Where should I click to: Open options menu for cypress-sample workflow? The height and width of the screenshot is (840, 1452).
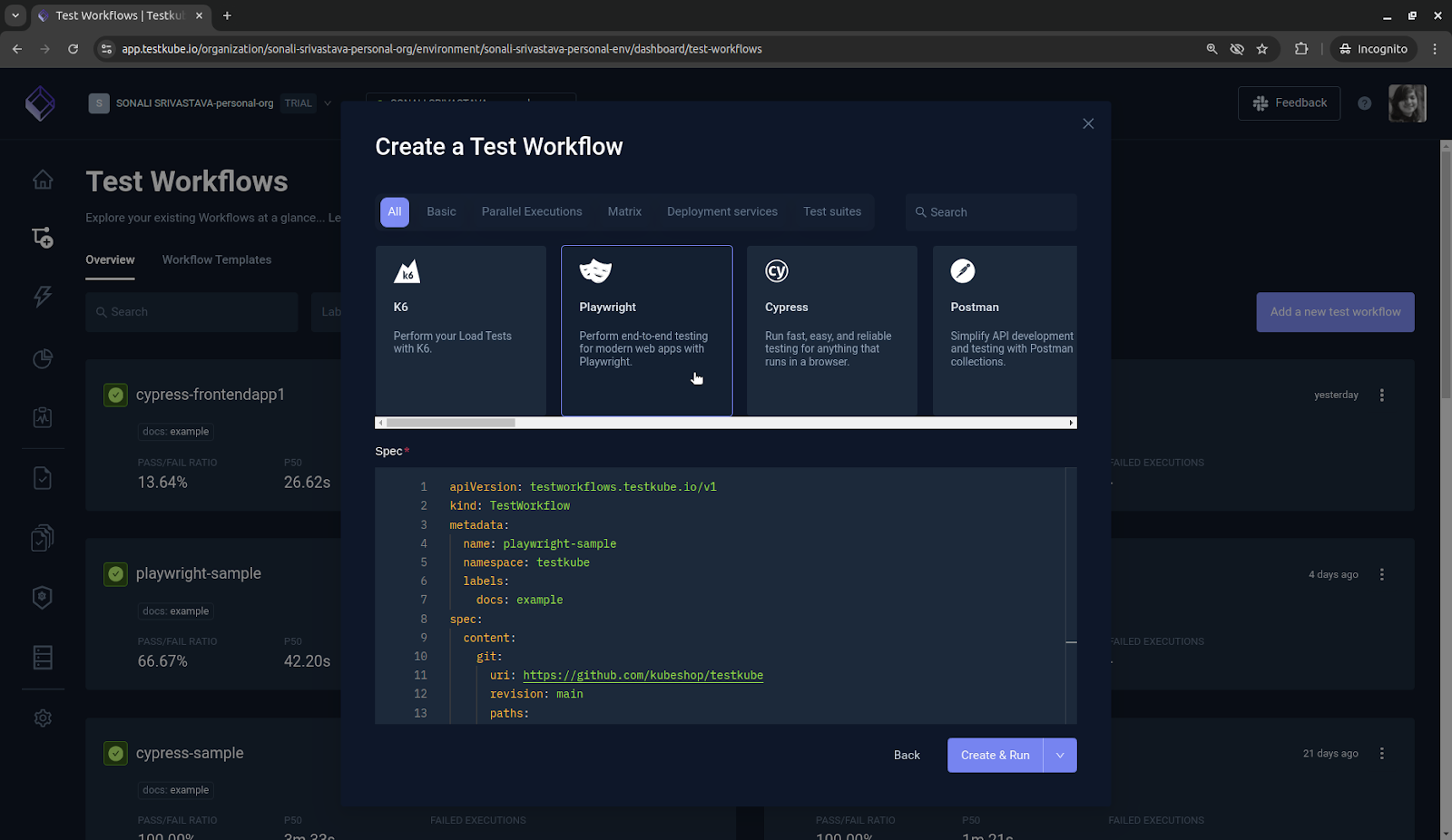pos(1382,754)
